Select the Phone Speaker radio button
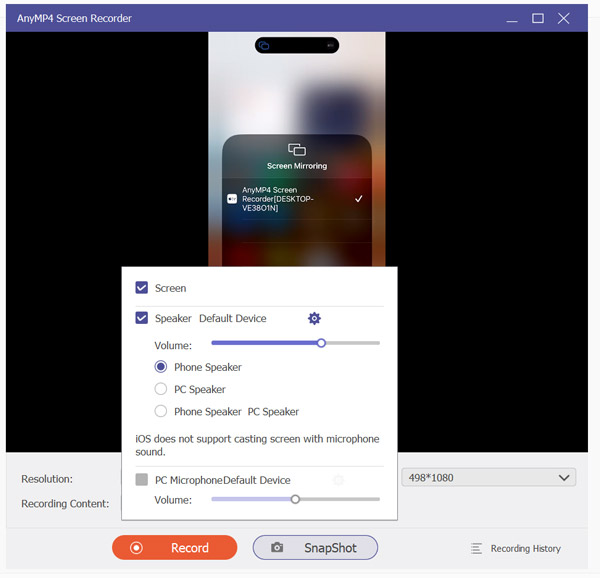This screenshot has height=578, width=600. click(x=161, y=367)
